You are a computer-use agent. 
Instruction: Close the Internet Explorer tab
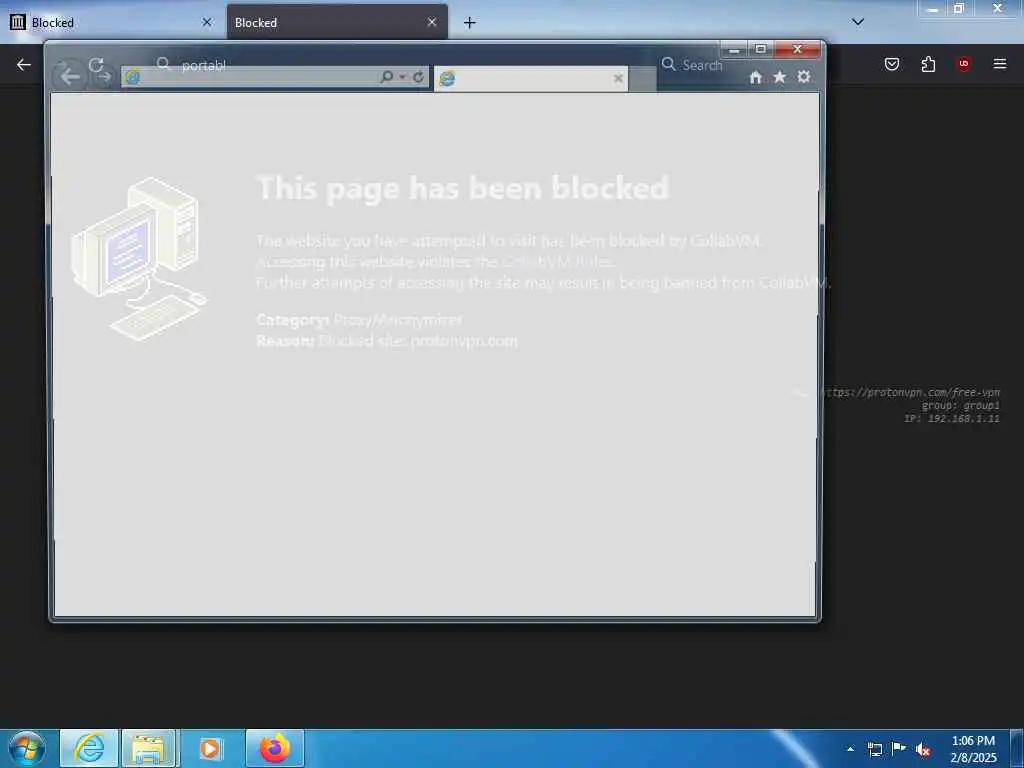[x=618, y=79]
